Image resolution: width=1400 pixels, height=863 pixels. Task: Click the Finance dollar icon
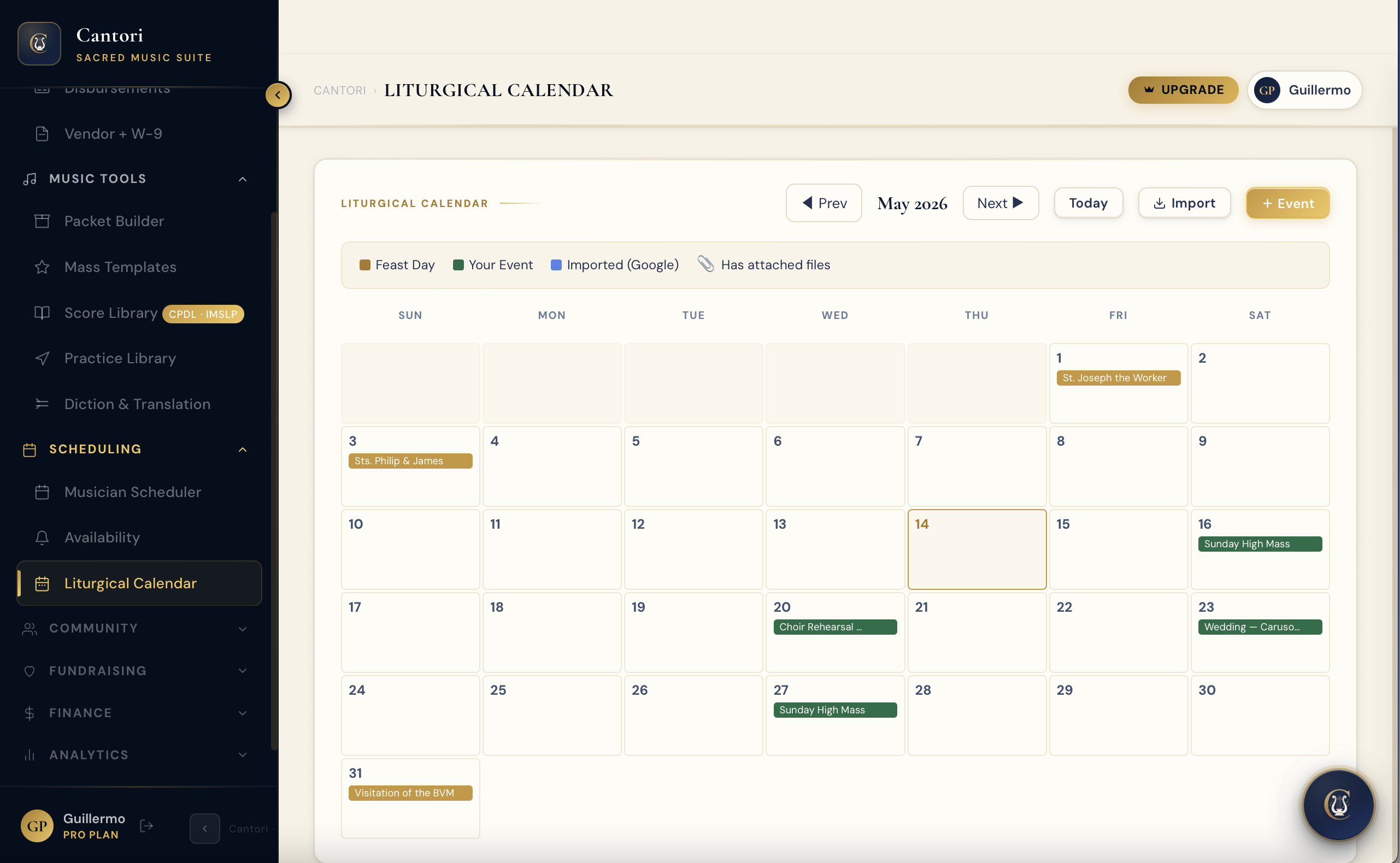coord(30,713)
